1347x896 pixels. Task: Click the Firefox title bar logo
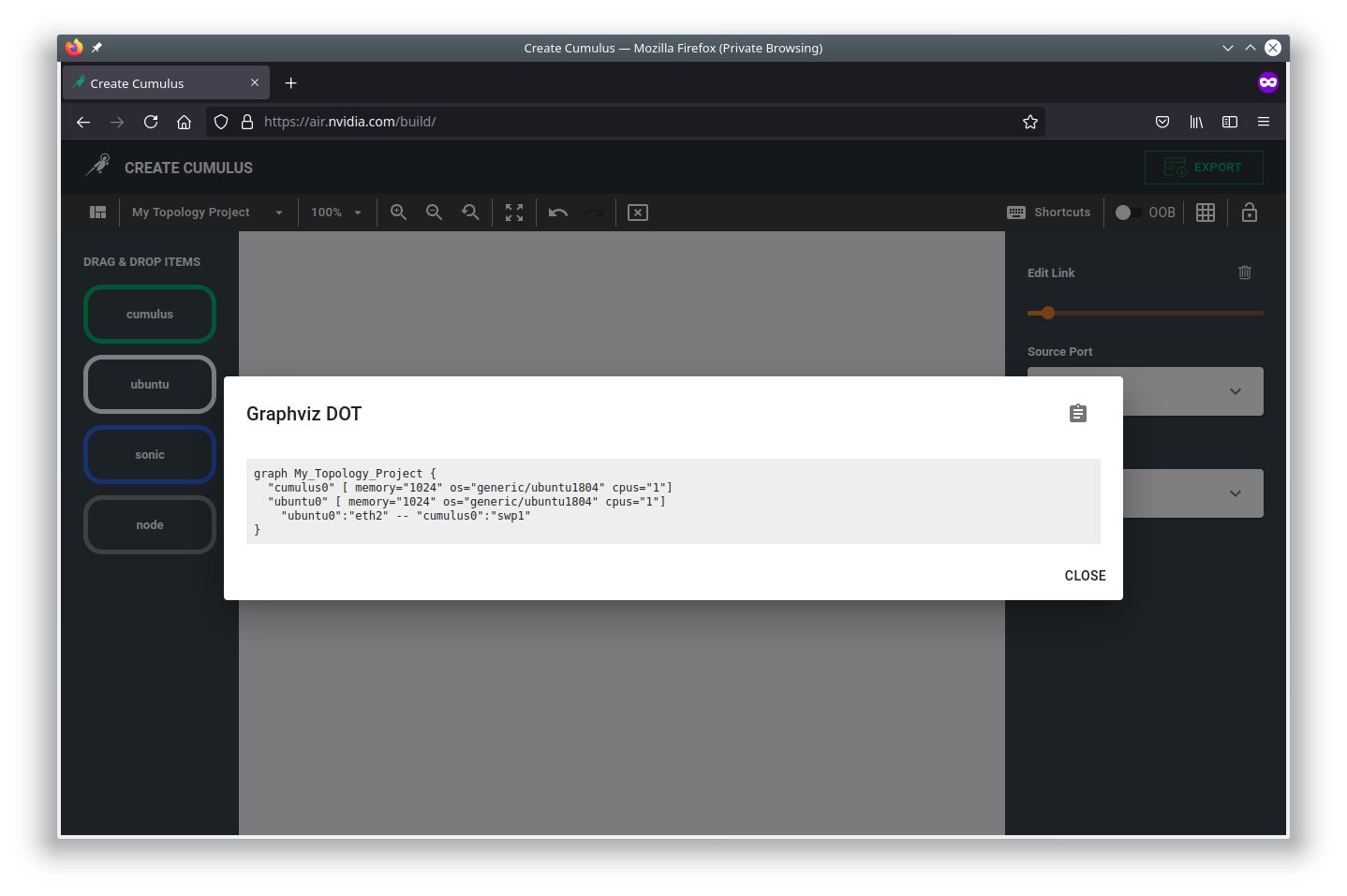[x=75, y=48]
